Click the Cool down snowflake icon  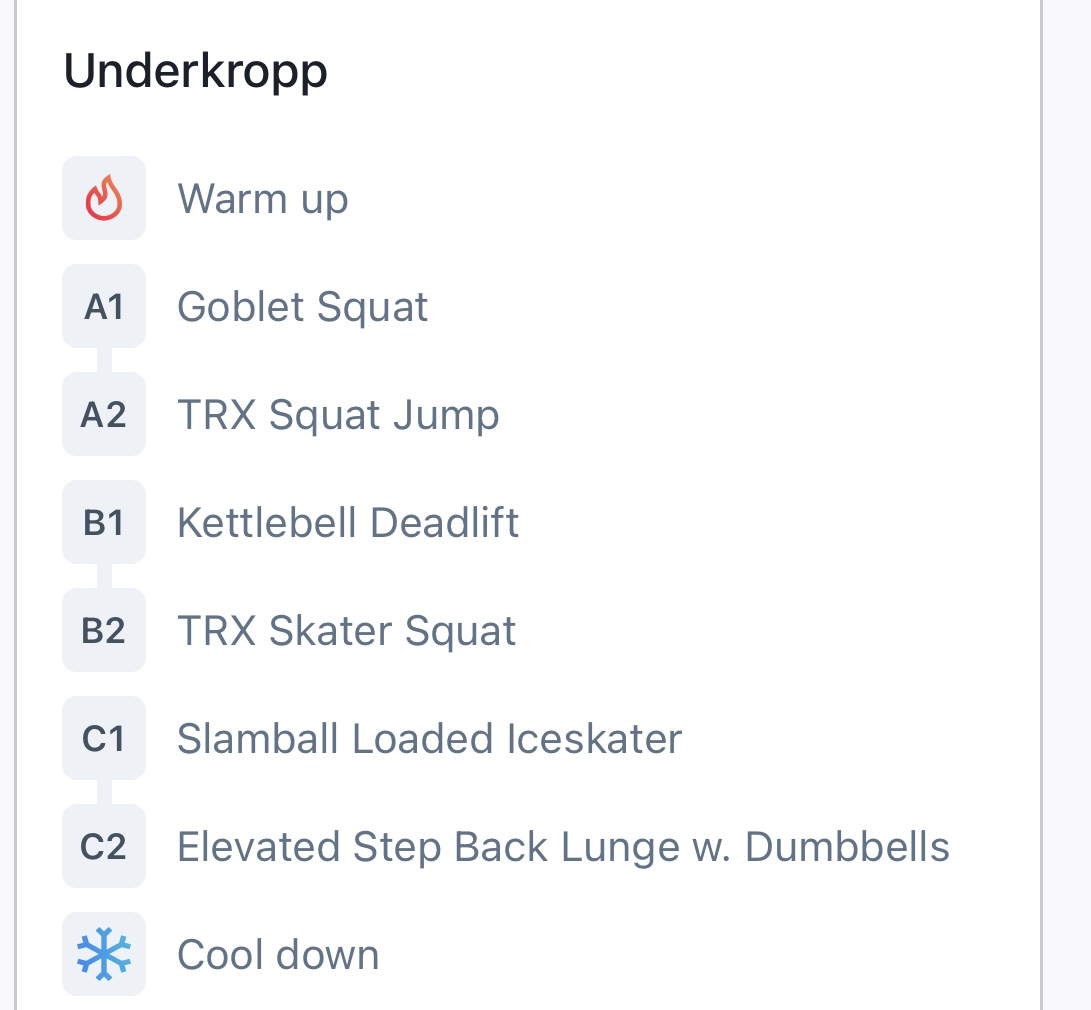tap(104, 954)
